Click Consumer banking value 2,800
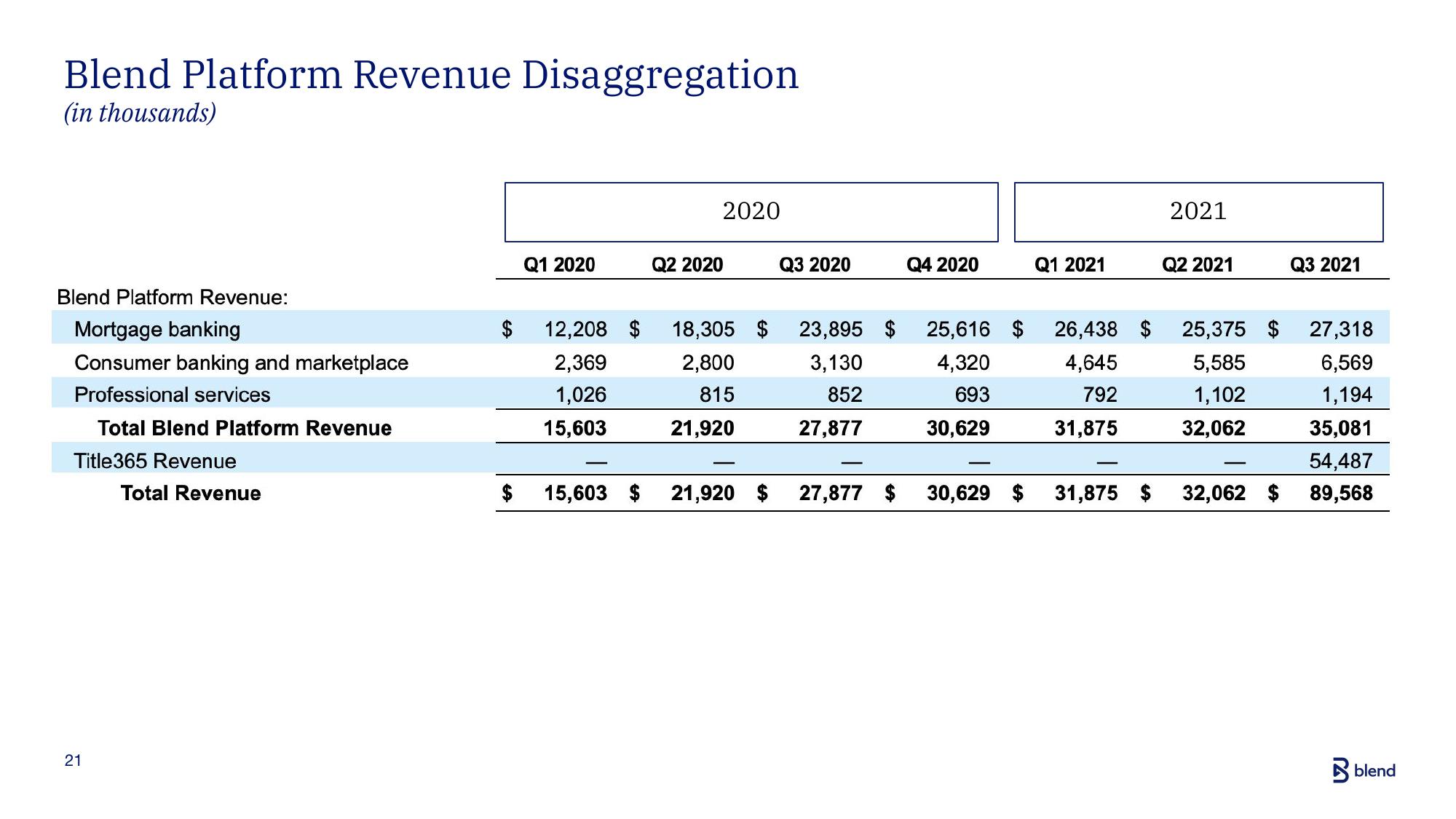Image resolution: width=1456 pixels, height=819 pixels. (x=708, y=363)
